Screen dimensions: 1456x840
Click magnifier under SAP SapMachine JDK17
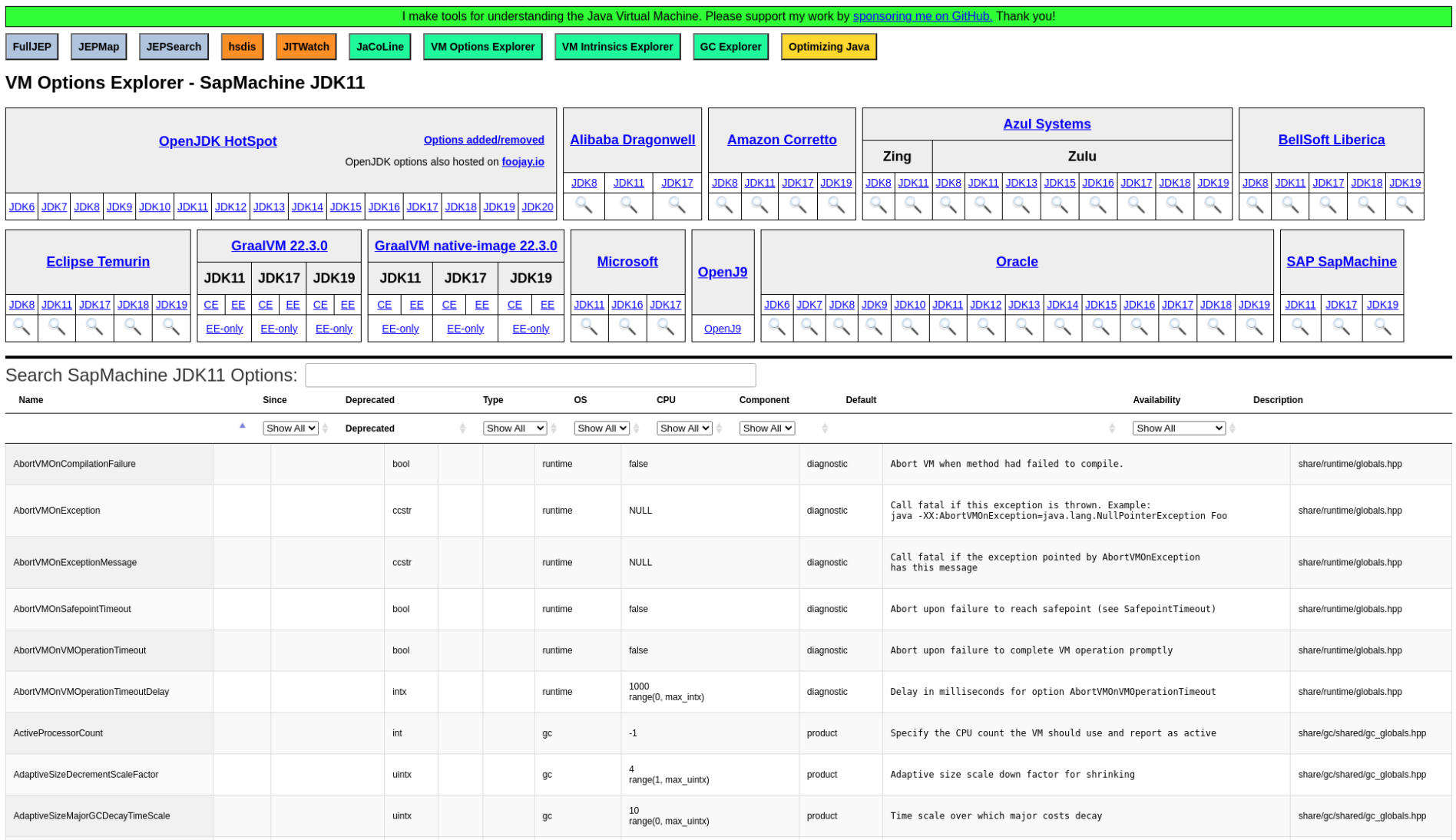pyautogui.click(x=1341, y=327)
